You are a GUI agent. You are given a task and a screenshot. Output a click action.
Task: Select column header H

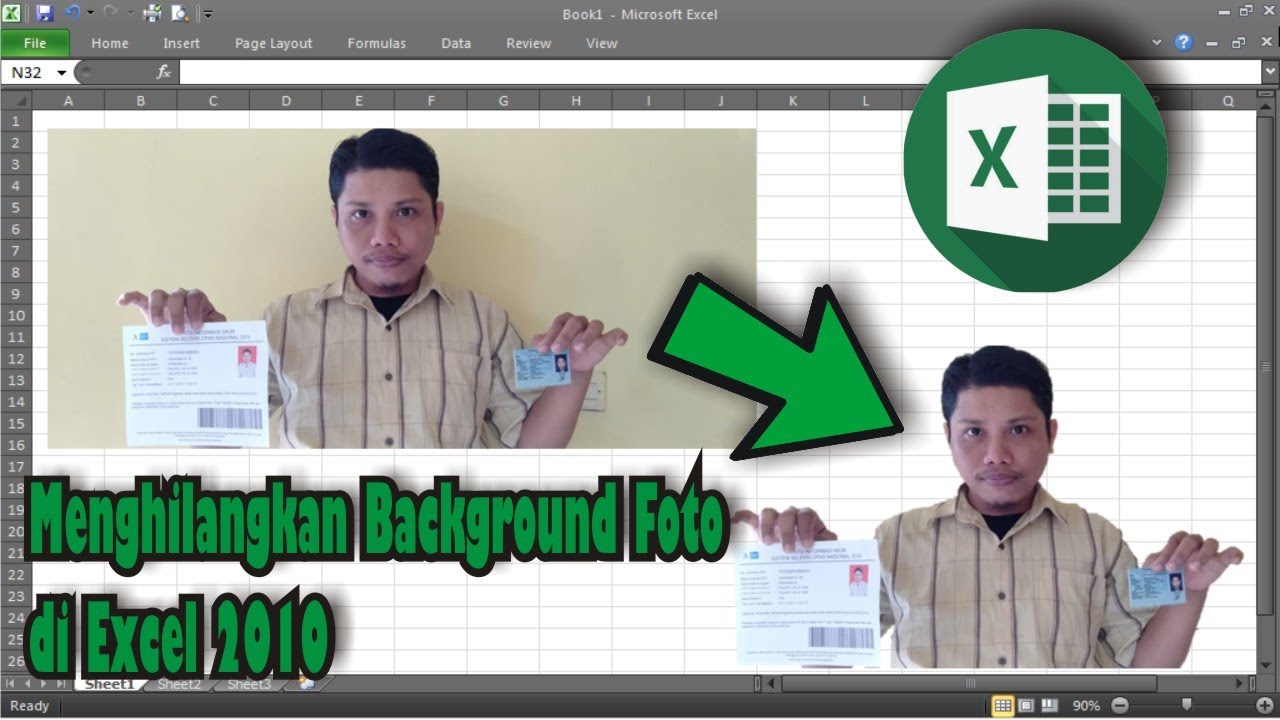pos(576,100)
